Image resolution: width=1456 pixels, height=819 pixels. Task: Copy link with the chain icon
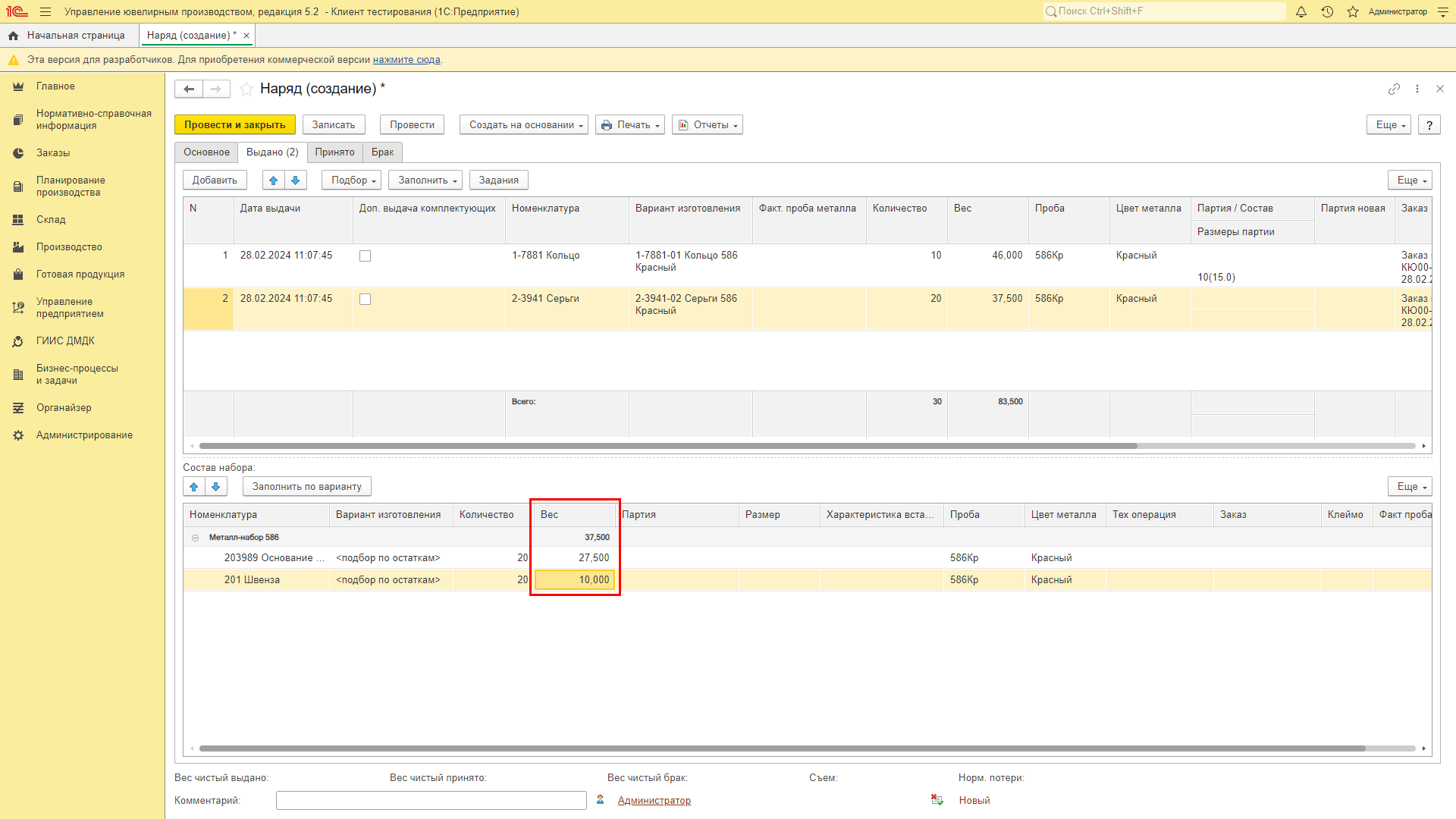point(1394,89)
